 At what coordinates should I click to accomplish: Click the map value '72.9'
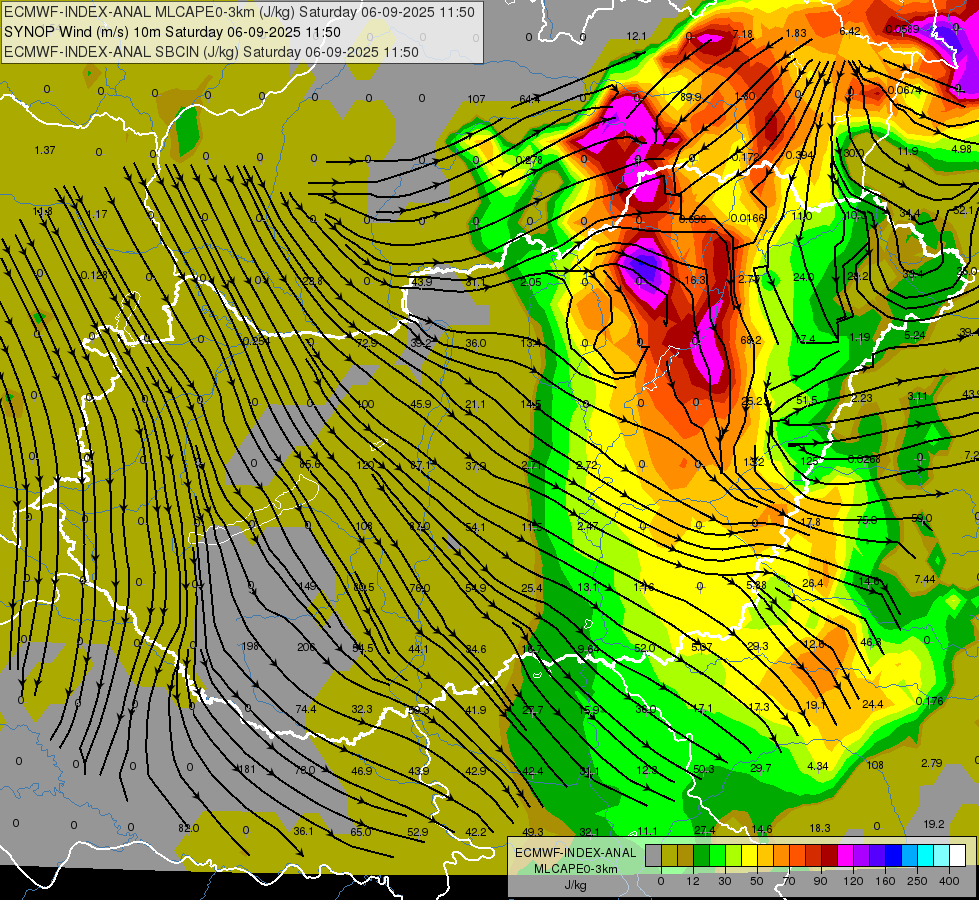[367, 343]
